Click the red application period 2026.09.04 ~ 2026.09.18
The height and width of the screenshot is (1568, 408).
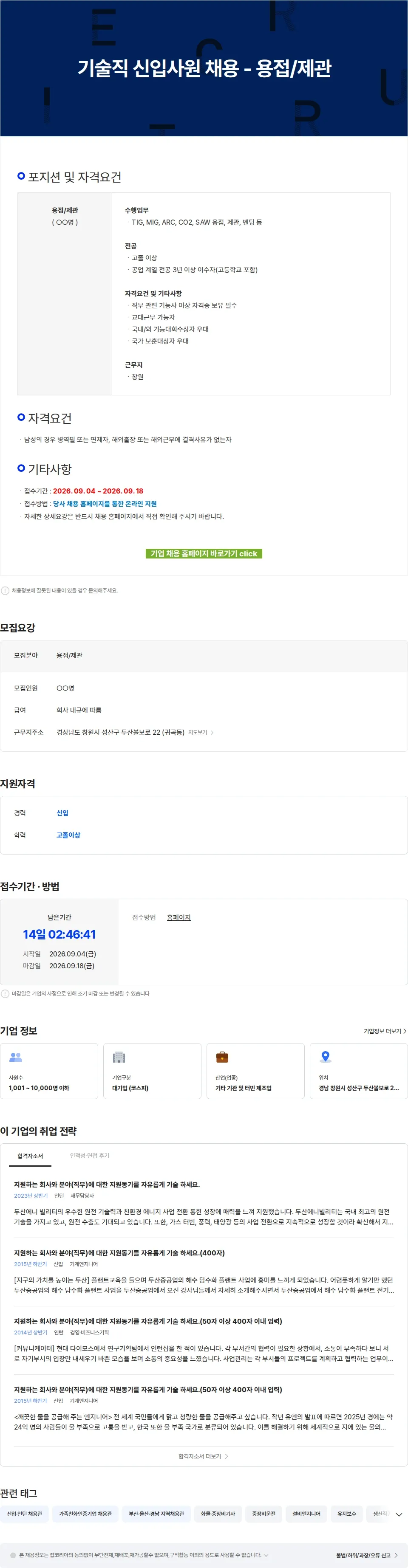pos(98,491)
